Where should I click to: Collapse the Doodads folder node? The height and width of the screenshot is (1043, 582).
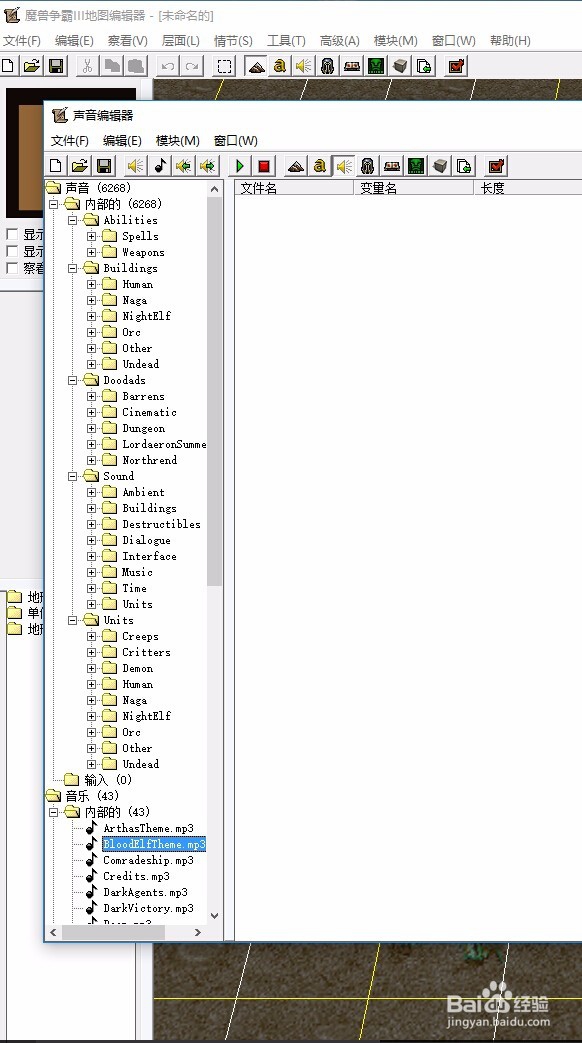coord(73,380)
